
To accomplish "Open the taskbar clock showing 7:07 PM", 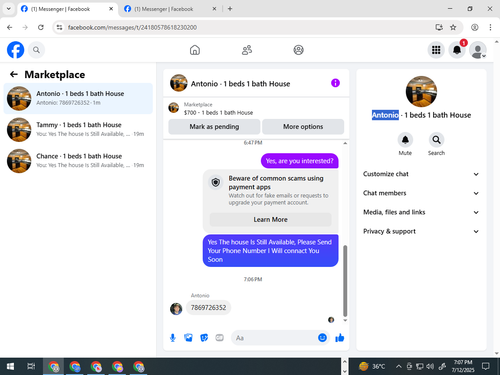I will click(463, 366).
